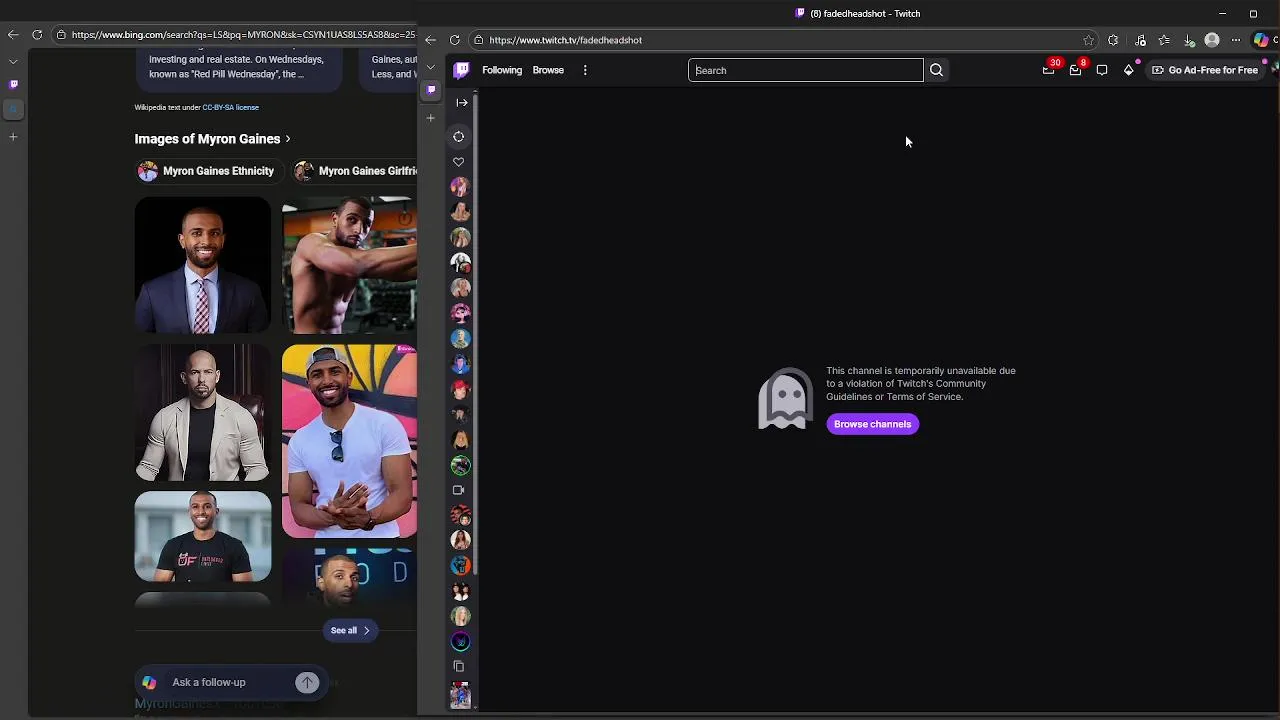Click the stacked pages icon in Twitch sidebar
1280x720 pixels.
pos(459,666)
